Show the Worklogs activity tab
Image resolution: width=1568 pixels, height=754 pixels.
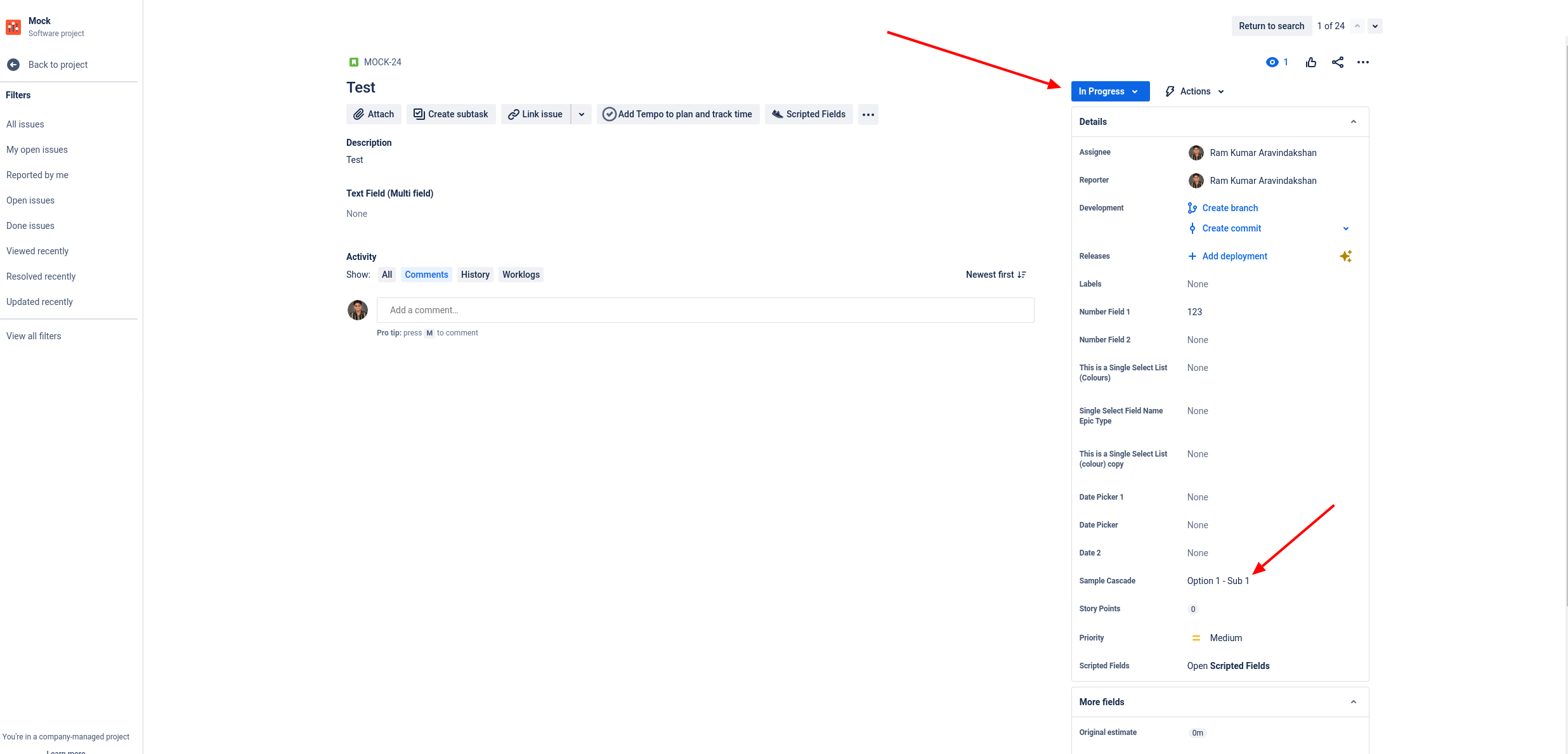point(520,275)
